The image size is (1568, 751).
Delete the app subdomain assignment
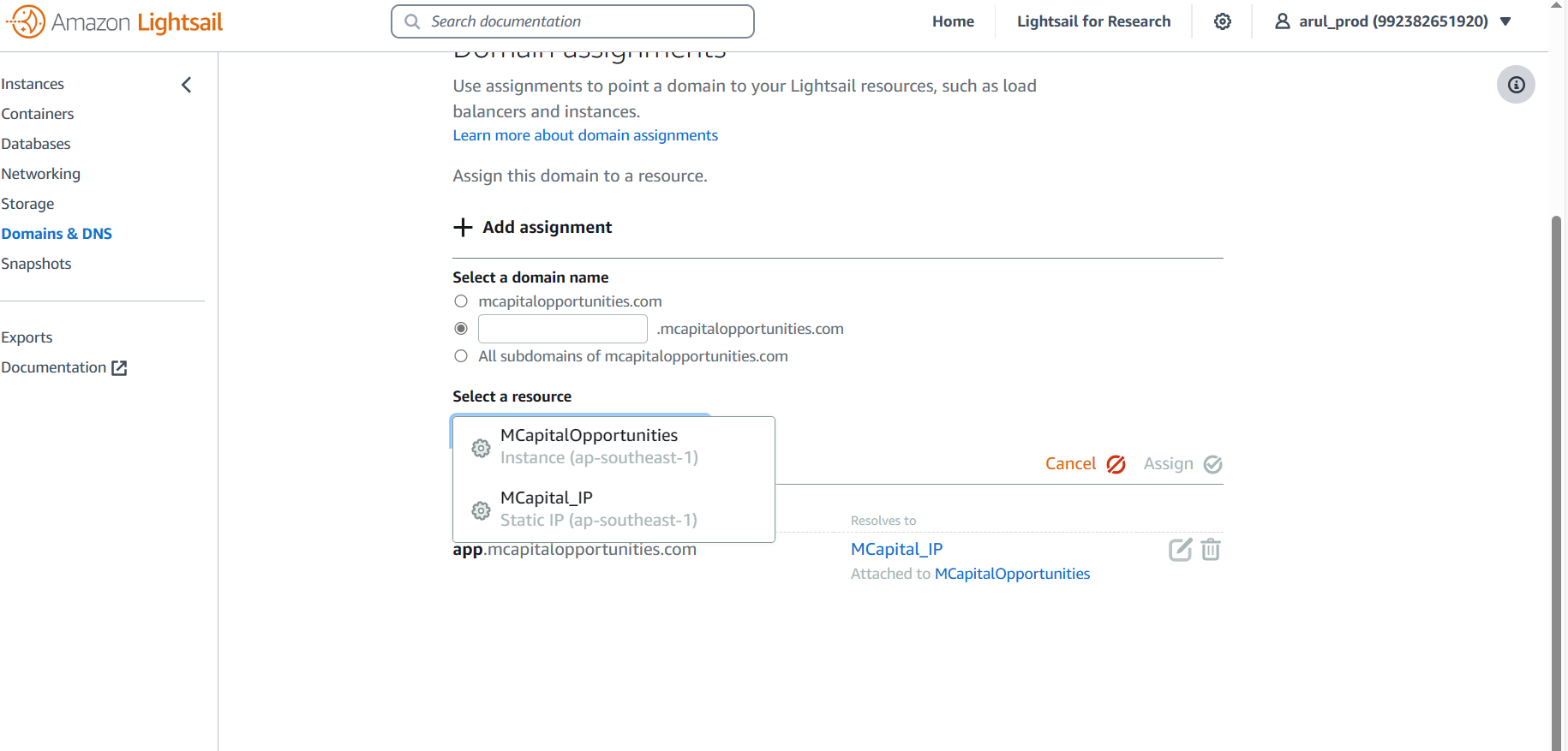tap(1210, 550)
